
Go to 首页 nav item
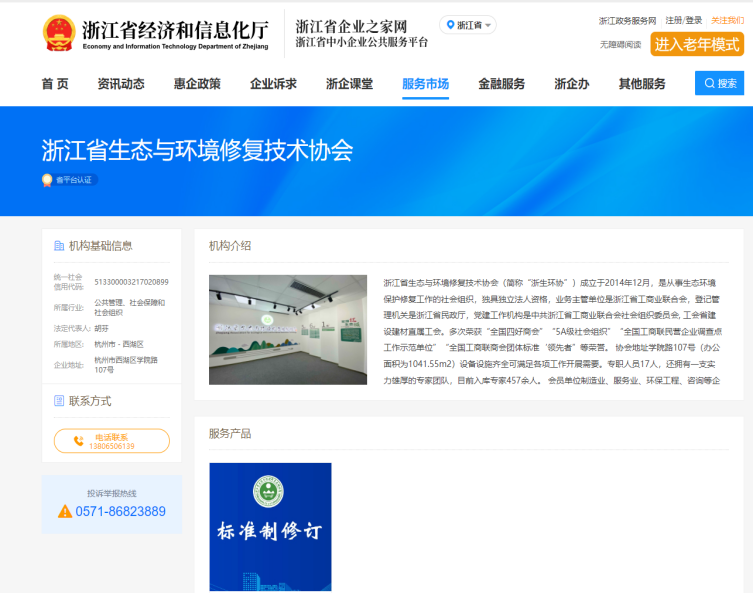click(55, 84)
